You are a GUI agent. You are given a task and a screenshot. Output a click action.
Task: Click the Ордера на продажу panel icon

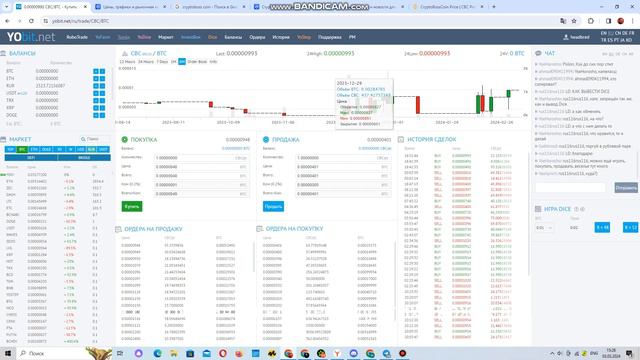[x=118, y=229]
